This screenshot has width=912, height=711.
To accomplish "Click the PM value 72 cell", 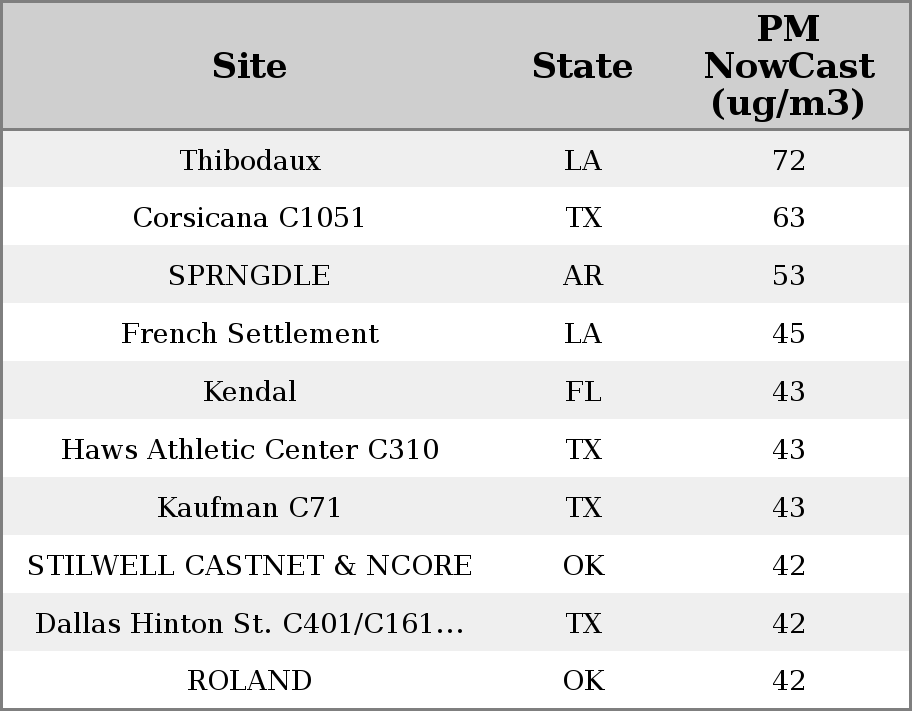I will point(789,161).
